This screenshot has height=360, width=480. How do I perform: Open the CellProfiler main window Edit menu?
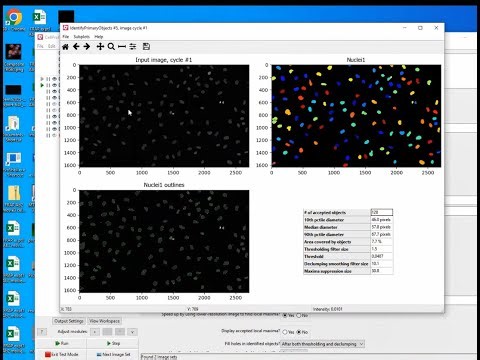(x=51, y=46)
